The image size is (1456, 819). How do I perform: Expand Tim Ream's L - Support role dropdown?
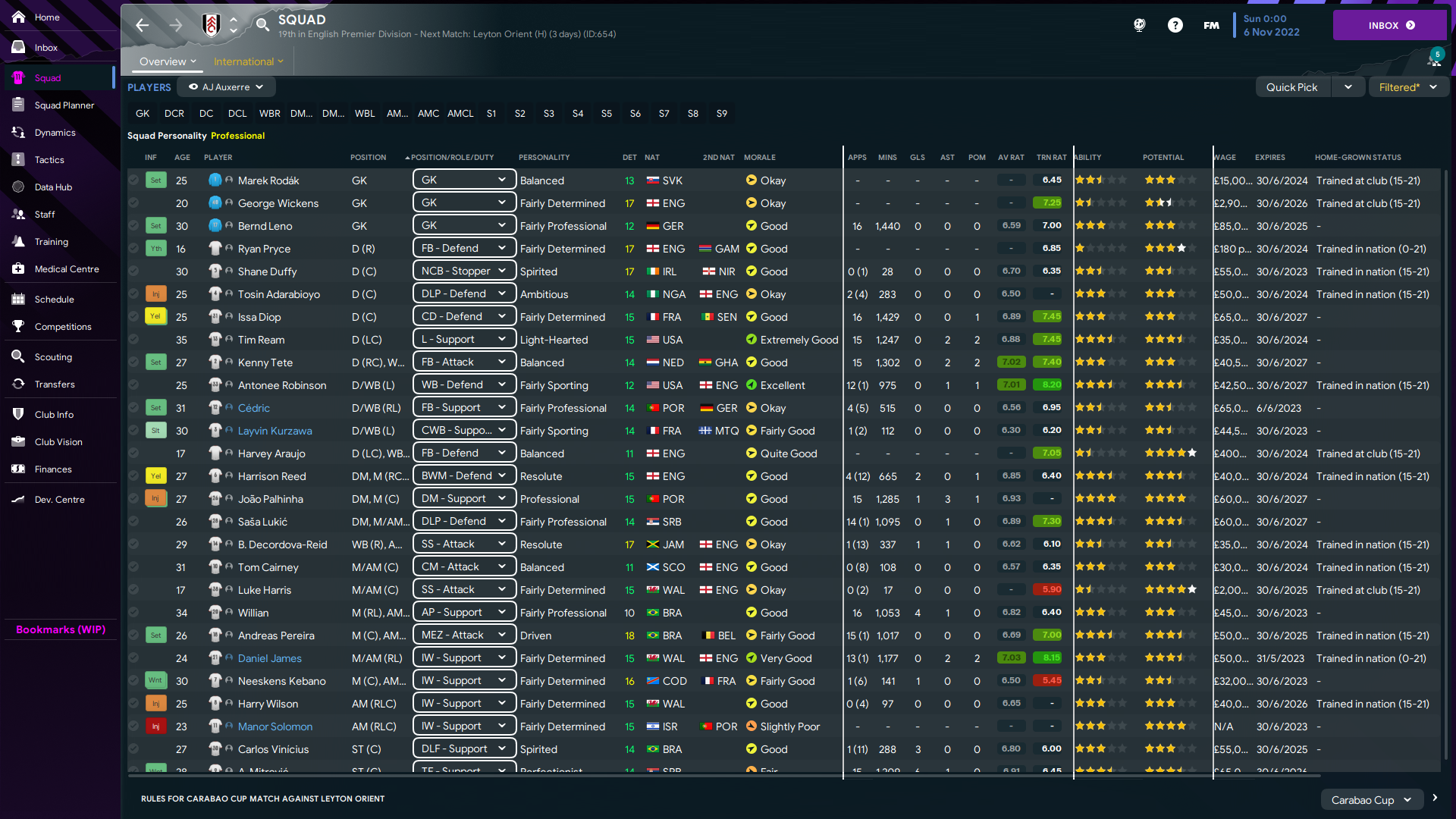(x=501, y=340)
